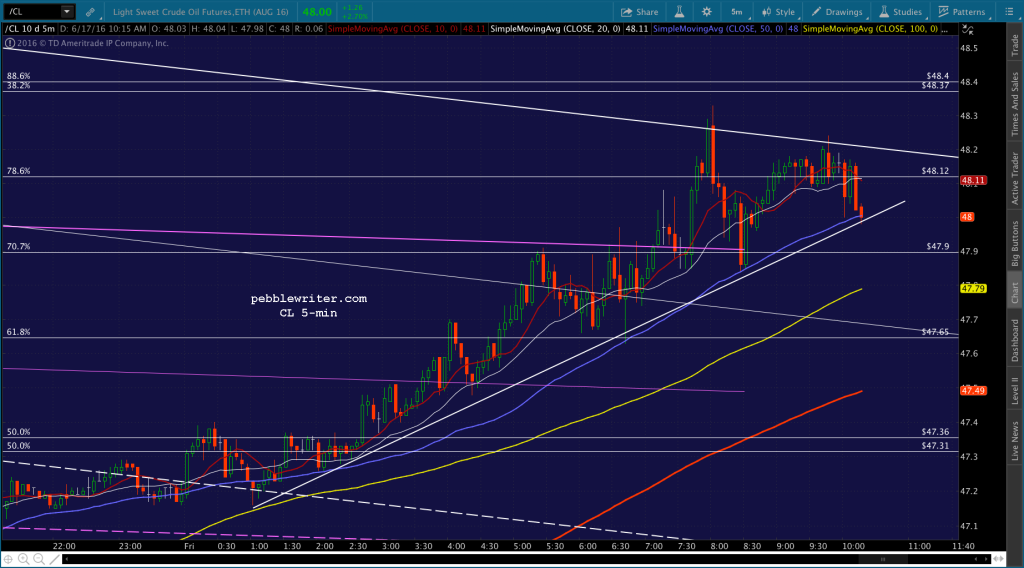Click the /CL 10 d 5m chart label

(x=30, y=29)
